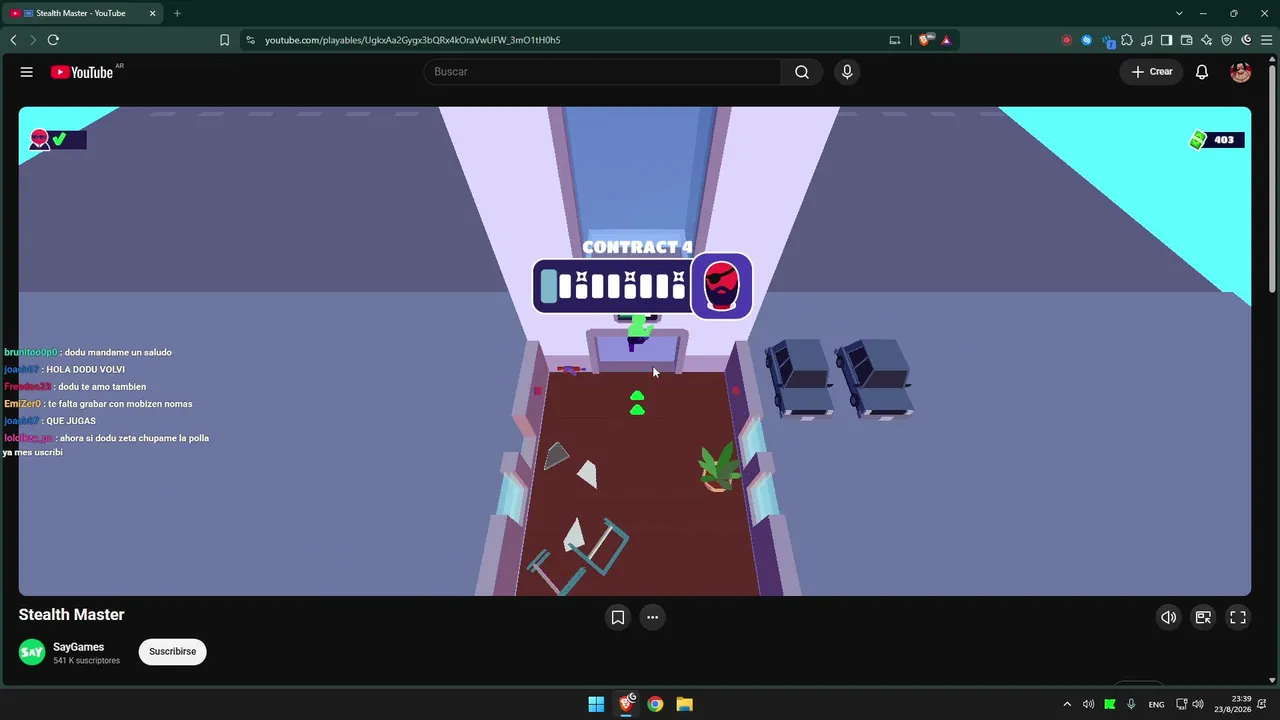Open Brave Rewards triangle icon
The width and height of the screenshot is (1280, 720).
tap(946, 40)
